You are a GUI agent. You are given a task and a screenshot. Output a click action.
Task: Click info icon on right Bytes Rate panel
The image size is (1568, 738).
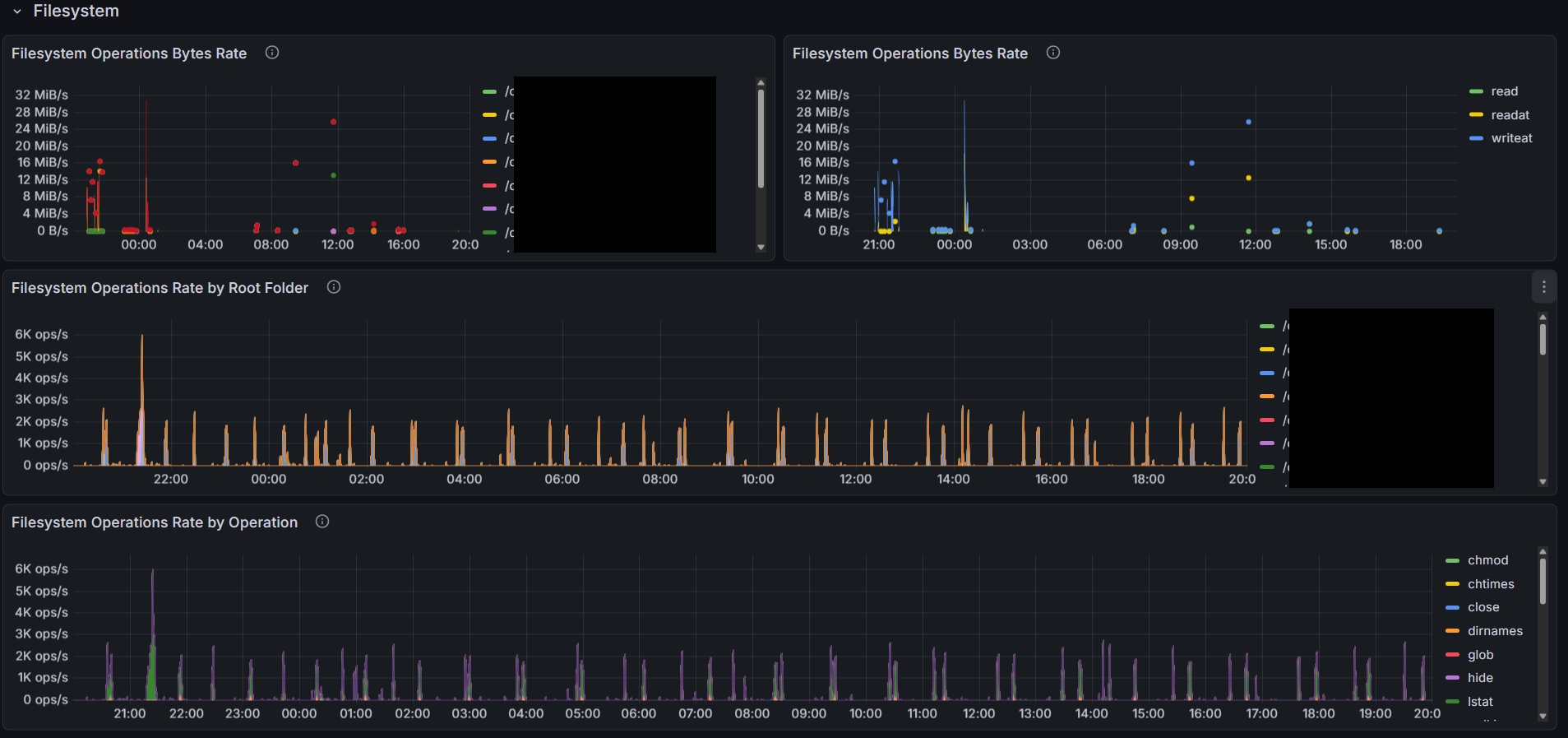(x=1052, y=53)
